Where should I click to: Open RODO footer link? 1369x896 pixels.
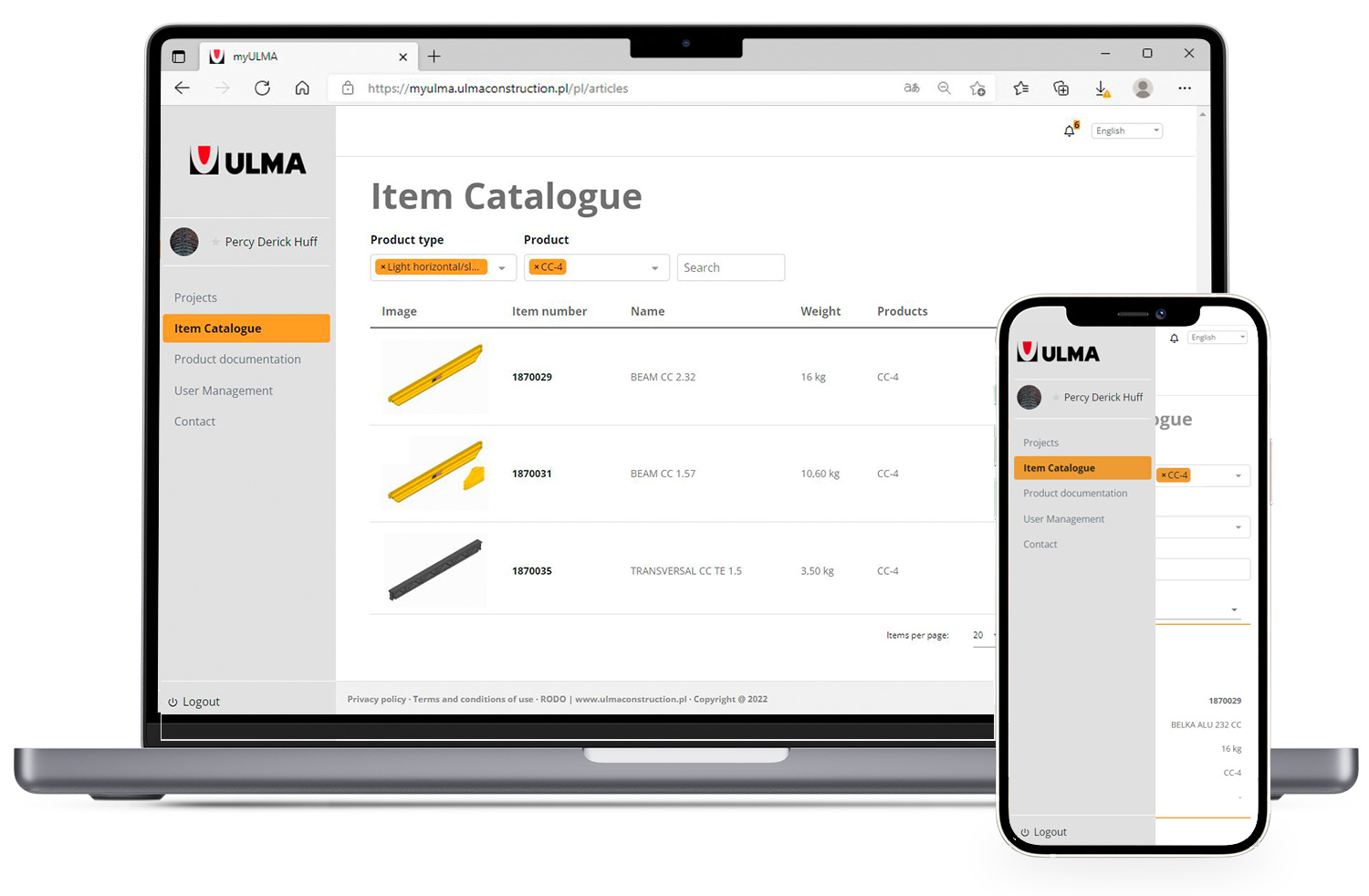pos(553,699)
